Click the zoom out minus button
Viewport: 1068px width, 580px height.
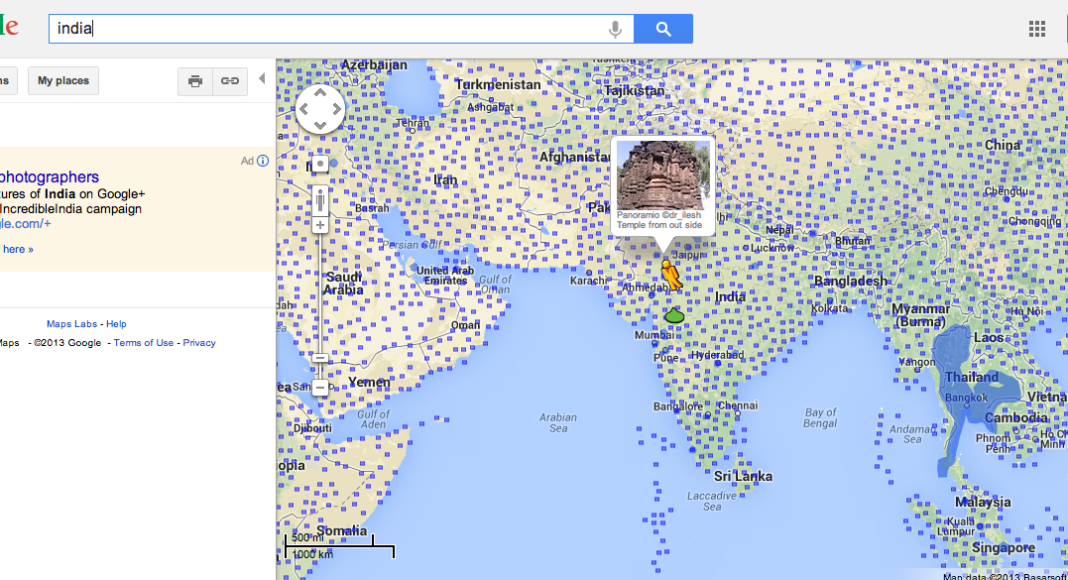click(x=320, y=387)
